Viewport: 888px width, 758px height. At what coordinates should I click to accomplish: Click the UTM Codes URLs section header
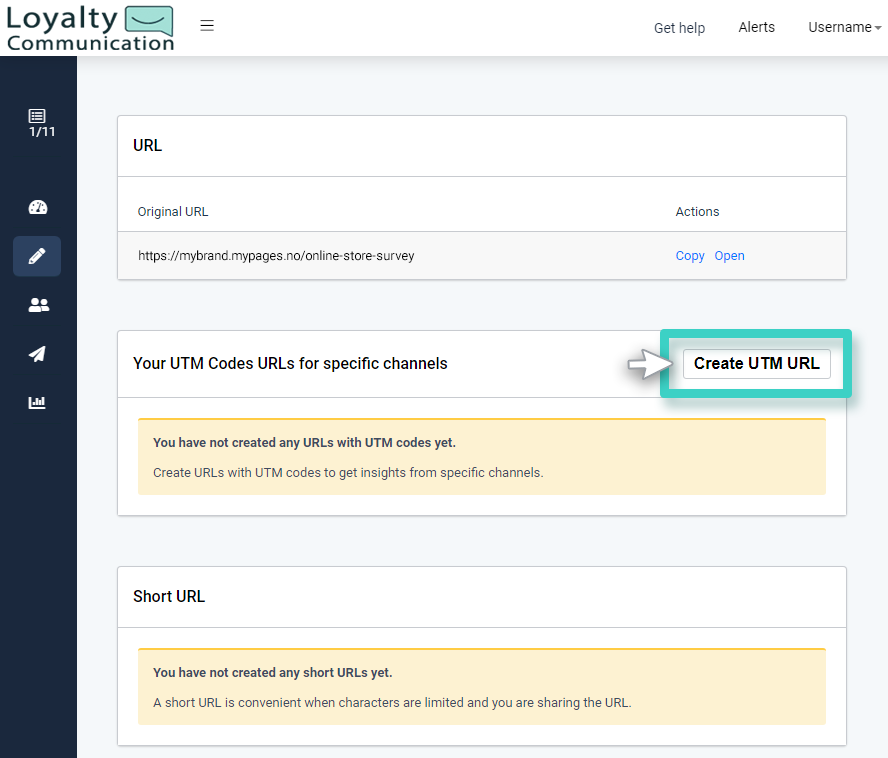pyautogui.click(x=291, y=363)
